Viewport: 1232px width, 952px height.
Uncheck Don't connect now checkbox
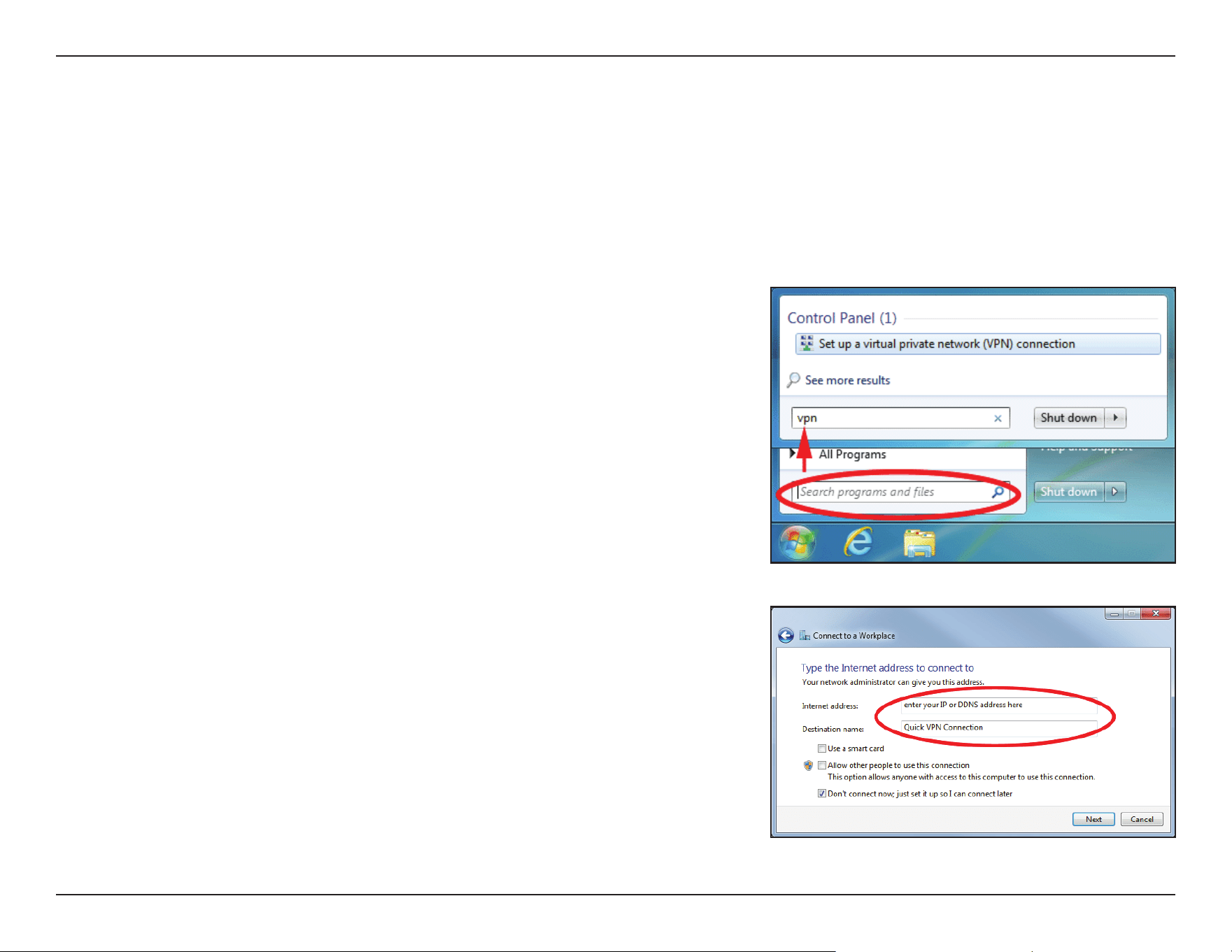pyautogui.click(x=822, y=793)
